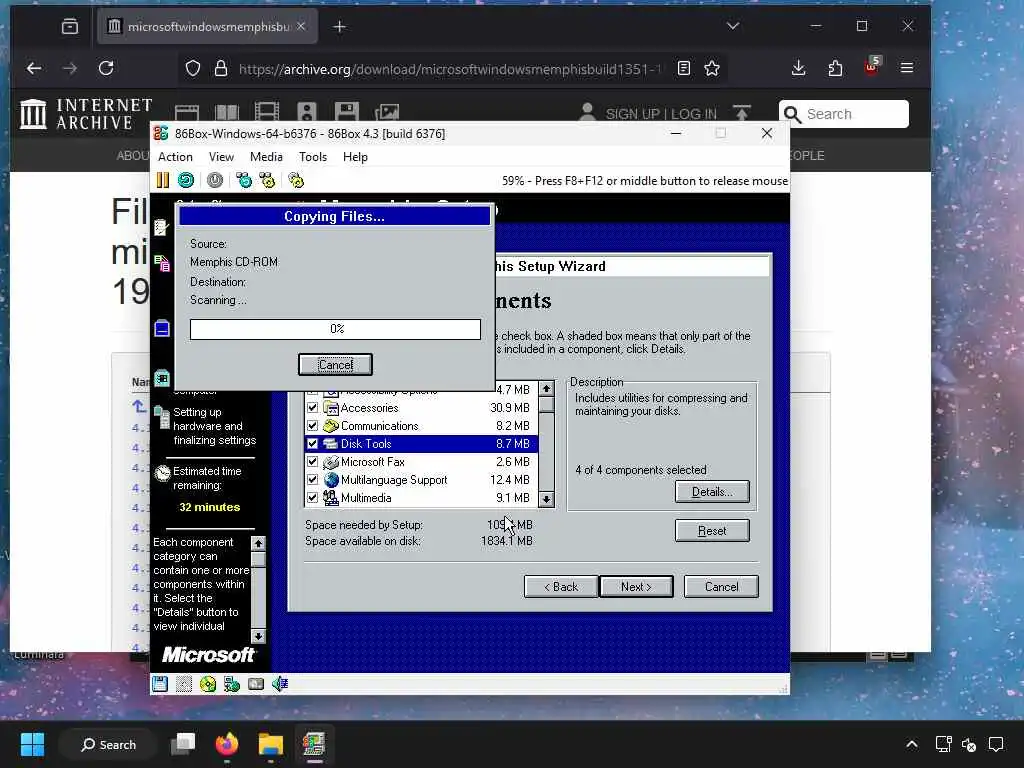Uncheck the Accessories component
1024x768 pixels.
(x=312, y=408)
